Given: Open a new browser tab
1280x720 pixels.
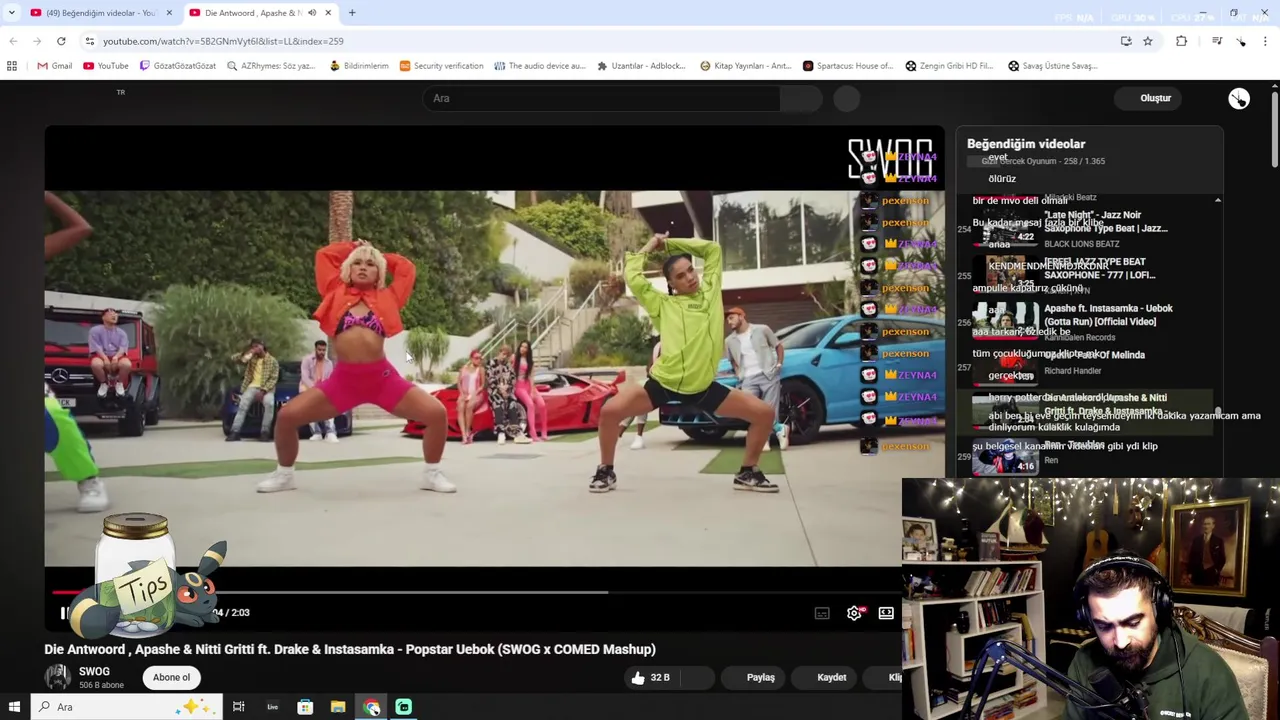Looking at the screenshot, I should (352, 13).
